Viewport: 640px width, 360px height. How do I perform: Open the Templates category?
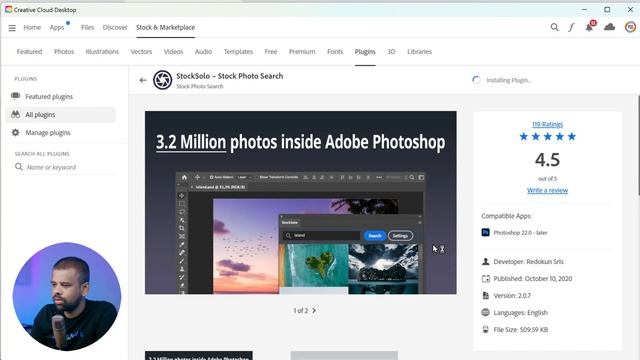tap(238, 51)
